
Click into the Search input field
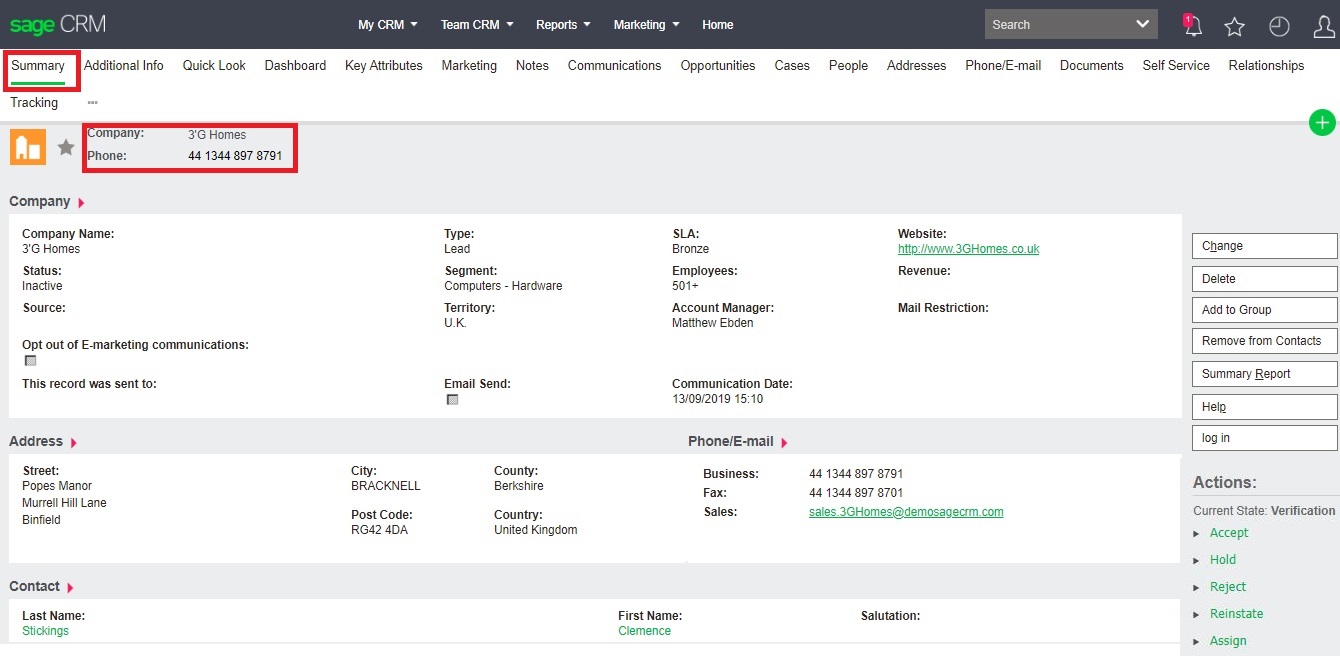(1055, 25)
